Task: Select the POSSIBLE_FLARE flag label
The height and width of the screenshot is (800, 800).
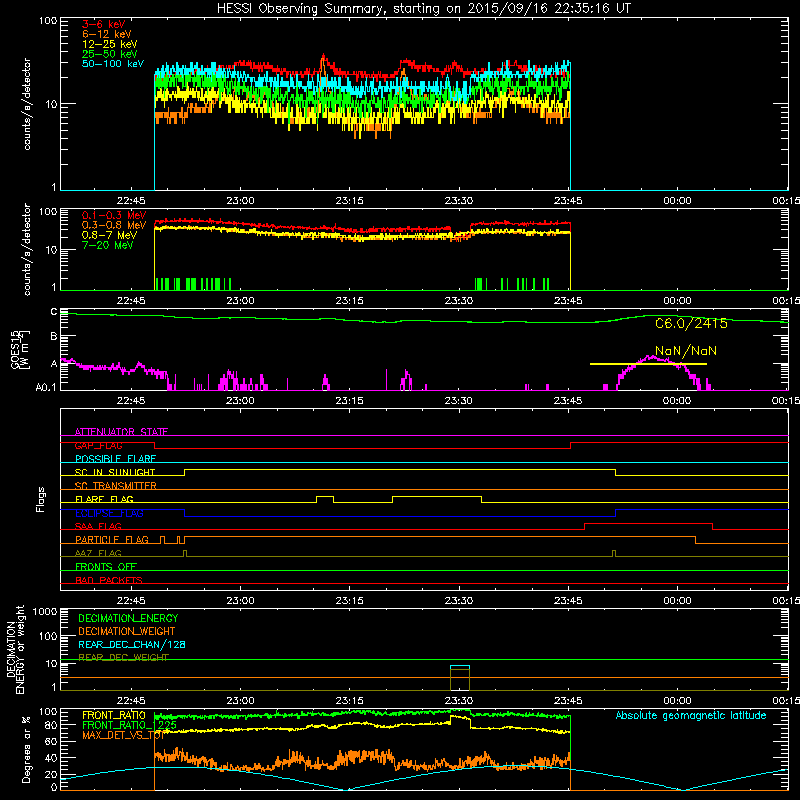Action: point(115,459)
